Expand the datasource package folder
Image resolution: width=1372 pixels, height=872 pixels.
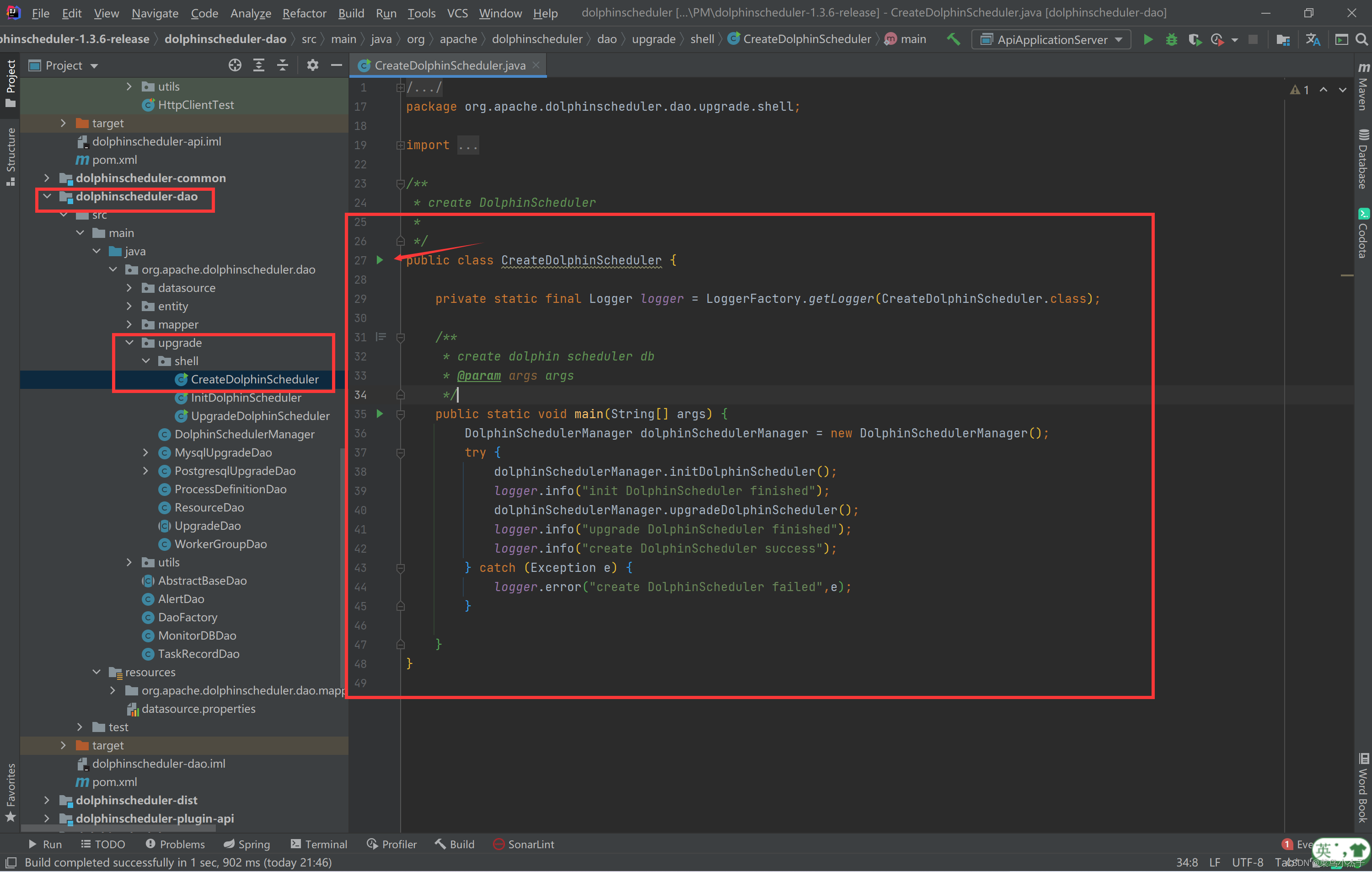click(x=129, y=288)
